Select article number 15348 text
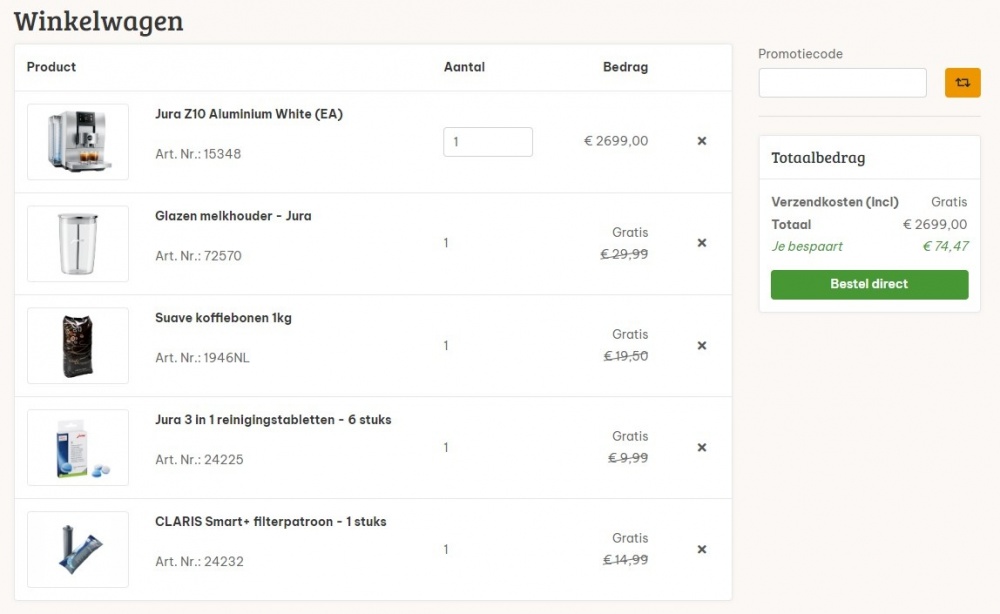 click(198, 154)
